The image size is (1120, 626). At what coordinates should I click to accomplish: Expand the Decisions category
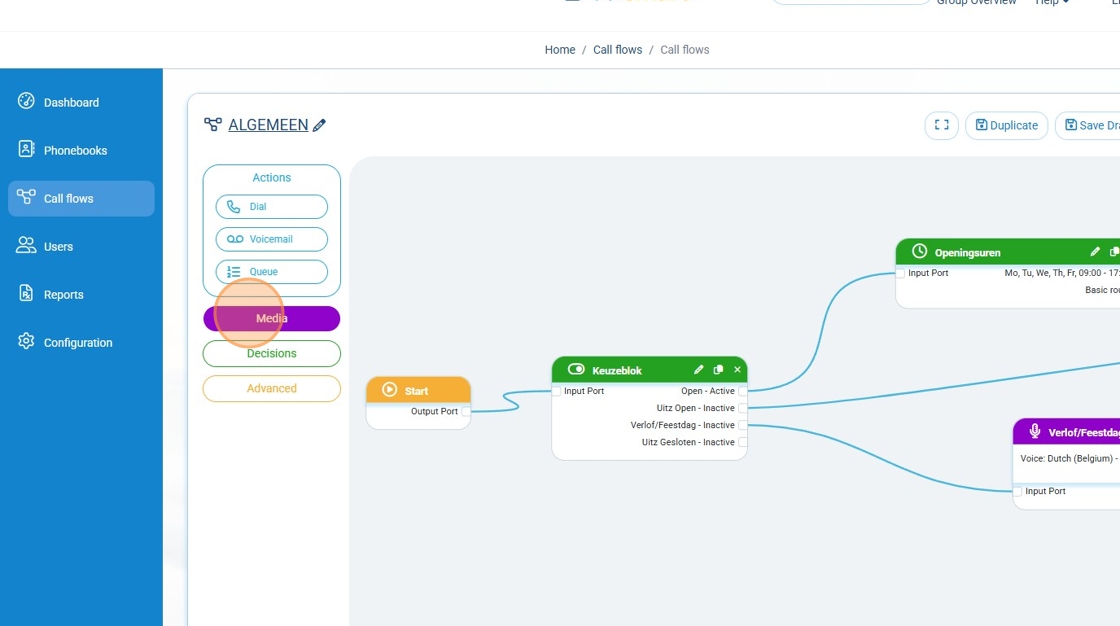272,353
